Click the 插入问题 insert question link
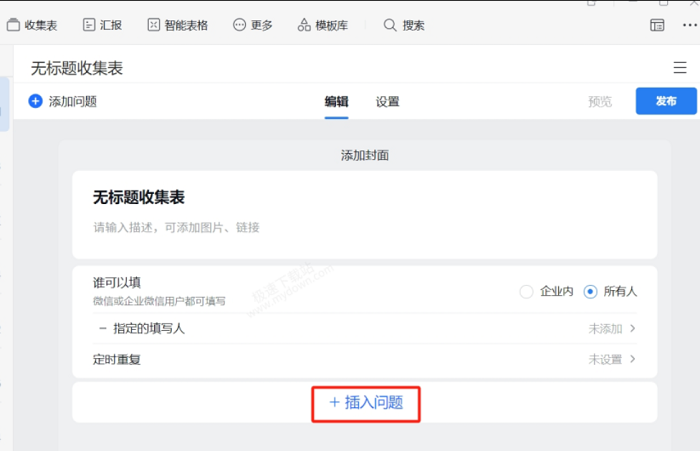Viewport: 700px width, 451px height. pyautogui.click(x=366, y=402)
